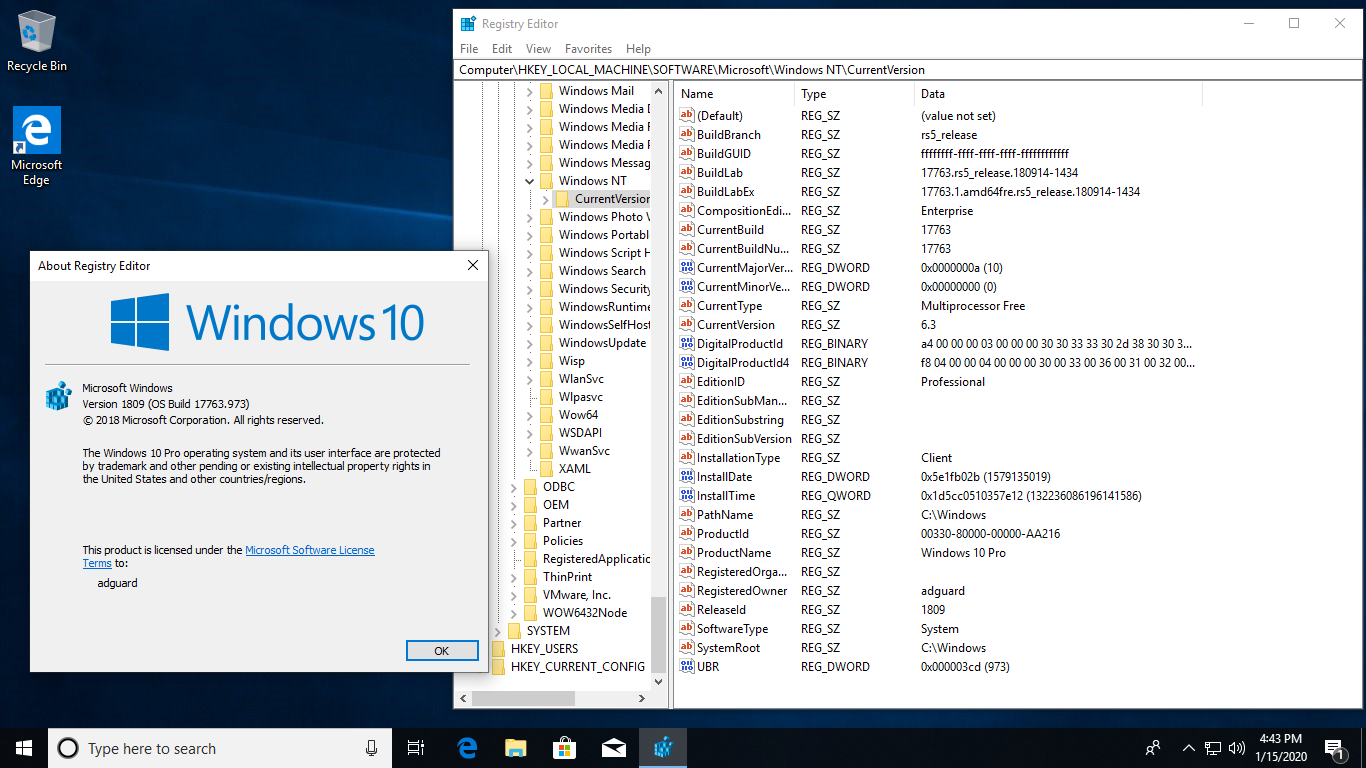Open the Action Center notification icon

pyautogui.click(x=1334, y=748)
